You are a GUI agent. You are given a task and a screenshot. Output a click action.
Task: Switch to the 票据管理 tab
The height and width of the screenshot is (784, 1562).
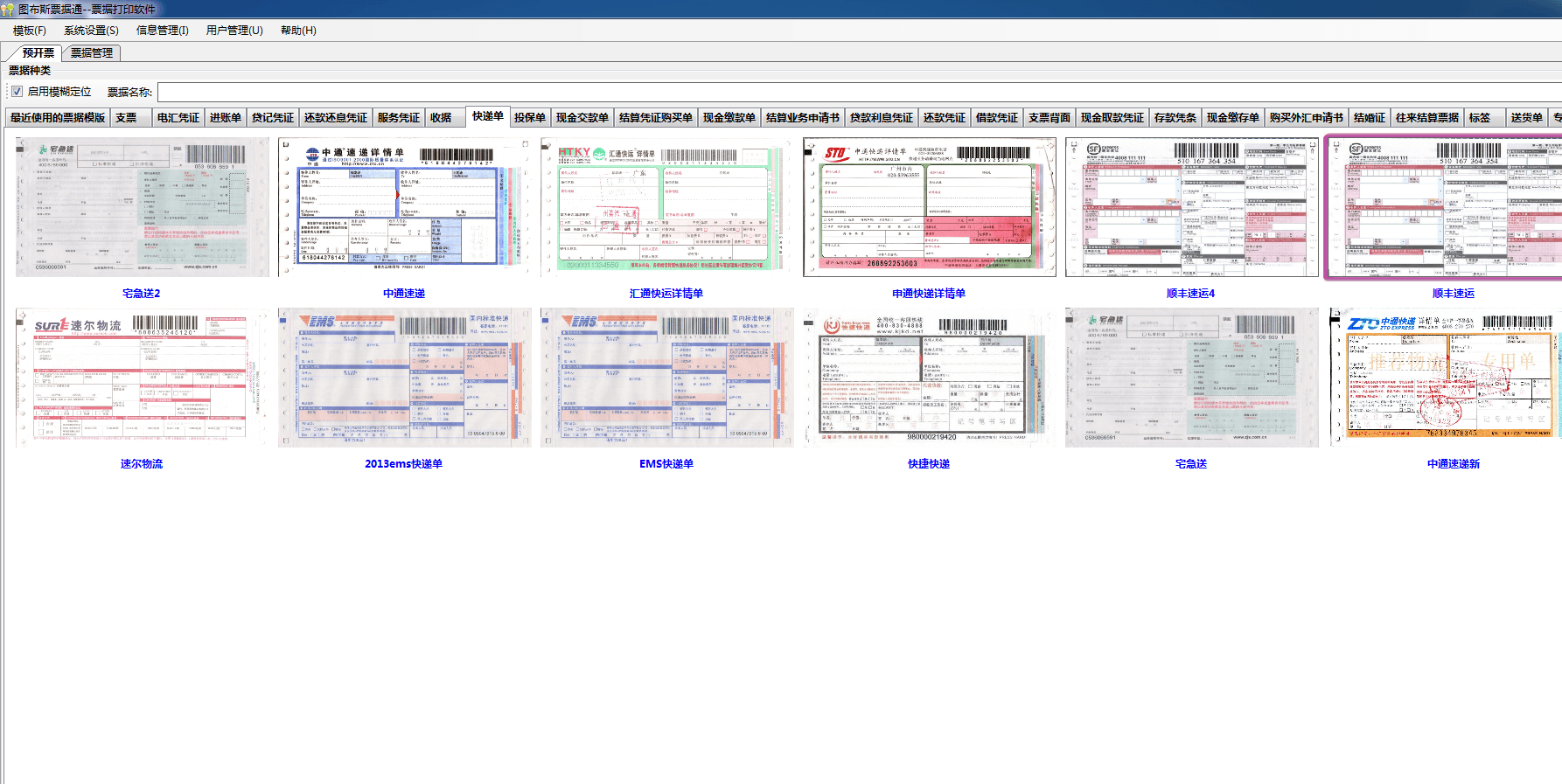(92, 53)
